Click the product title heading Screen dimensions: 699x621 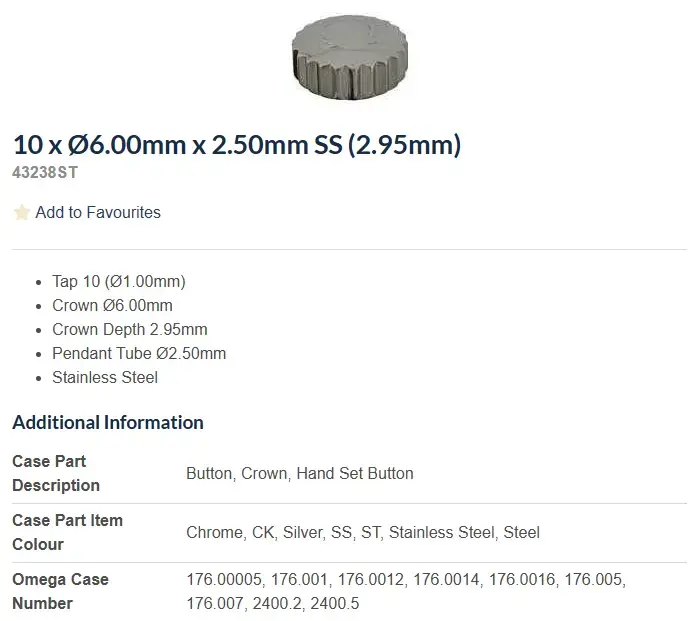236,145
